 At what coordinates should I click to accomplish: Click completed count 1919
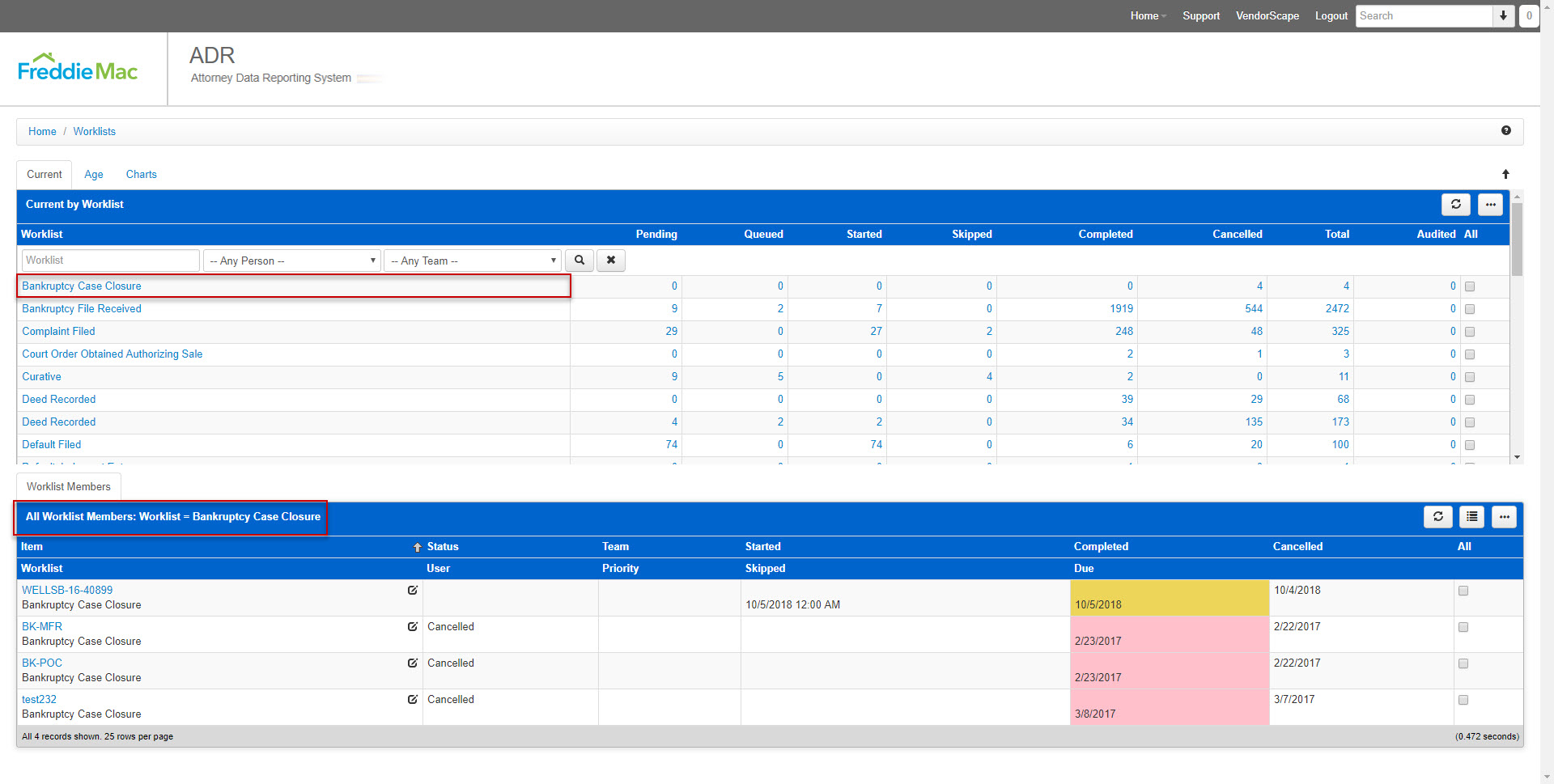[x=1121, y=309]
